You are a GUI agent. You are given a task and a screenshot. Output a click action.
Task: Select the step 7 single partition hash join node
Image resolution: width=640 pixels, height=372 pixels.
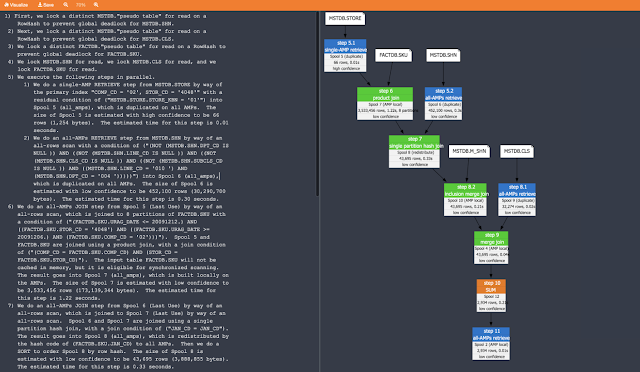point(414,151)
